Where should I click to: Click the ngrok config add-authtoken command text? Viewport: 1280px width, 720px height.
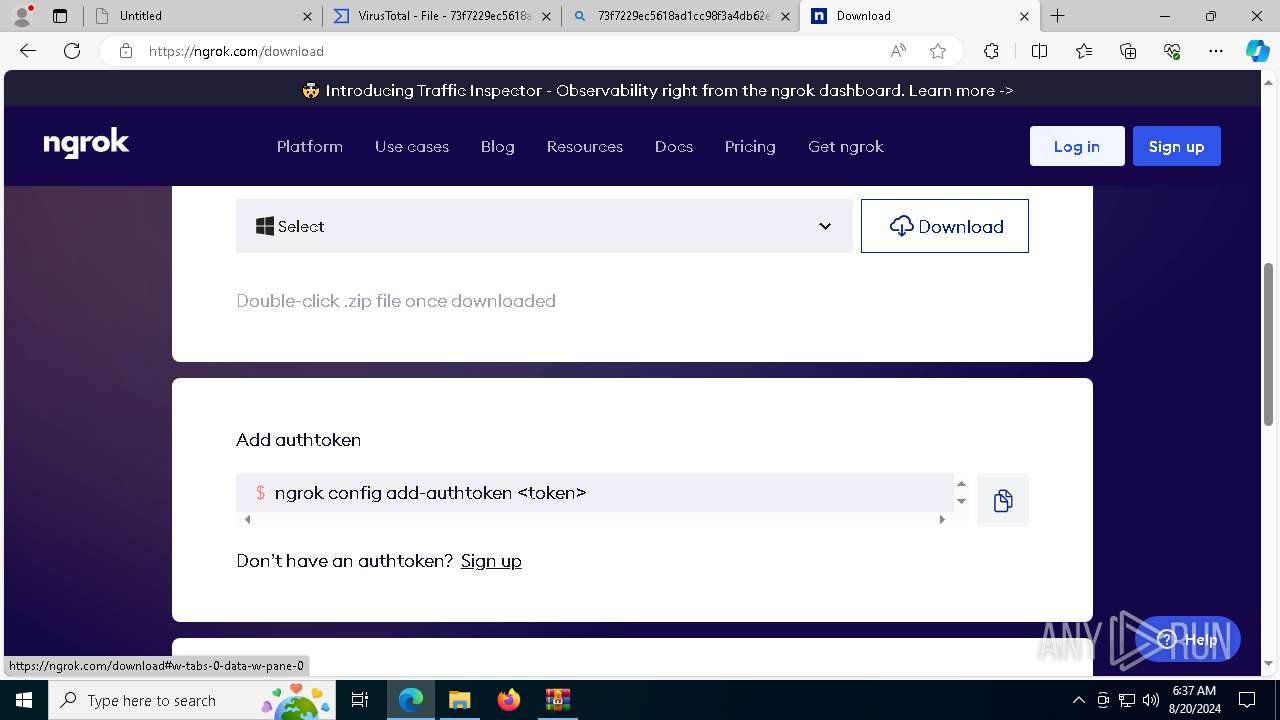point(430,492)
